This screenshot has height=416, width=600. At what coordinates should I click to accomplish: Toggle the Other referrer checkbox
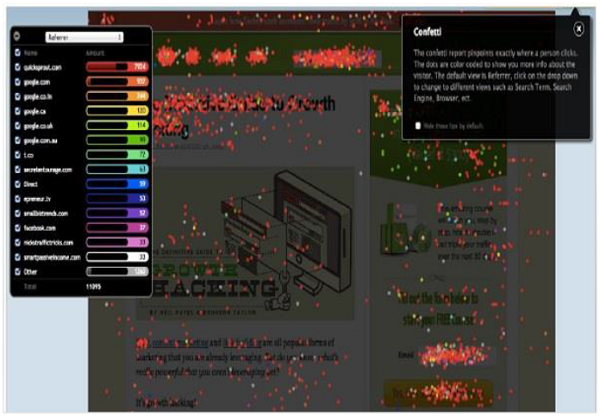[x=16, y=271]
